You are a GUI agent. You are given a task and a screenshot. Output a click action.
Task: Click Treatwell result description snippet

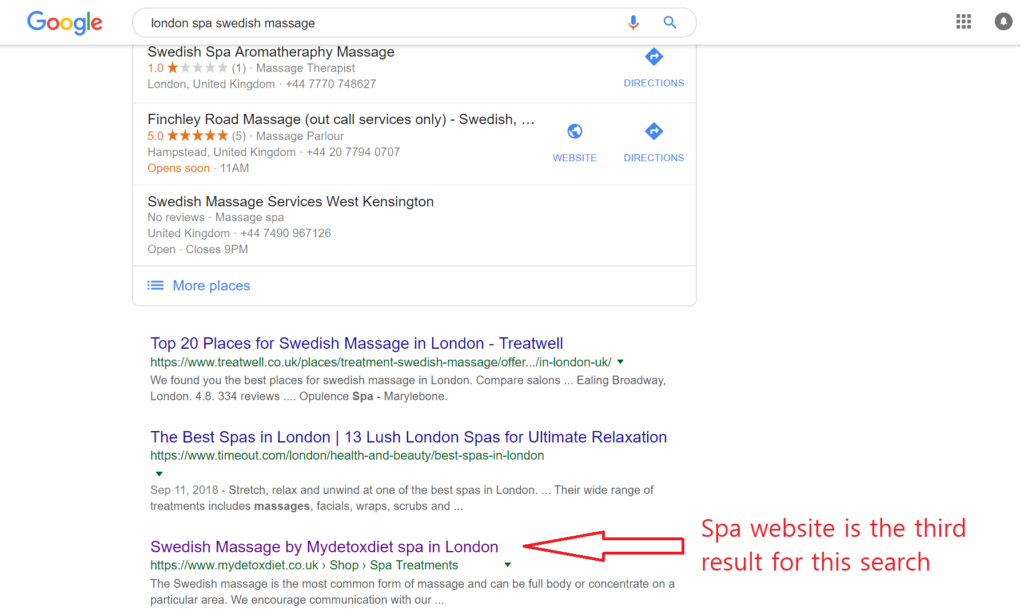coord(408,389)
